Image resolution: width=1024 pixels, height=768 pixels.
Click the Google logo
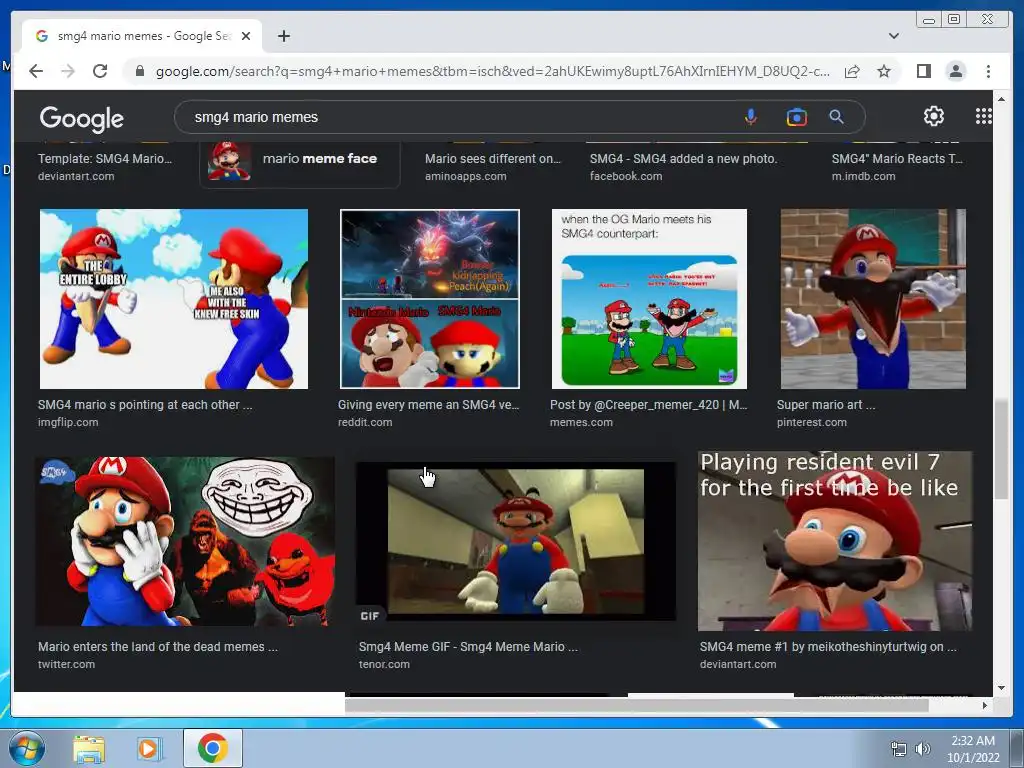coord(82,118)
